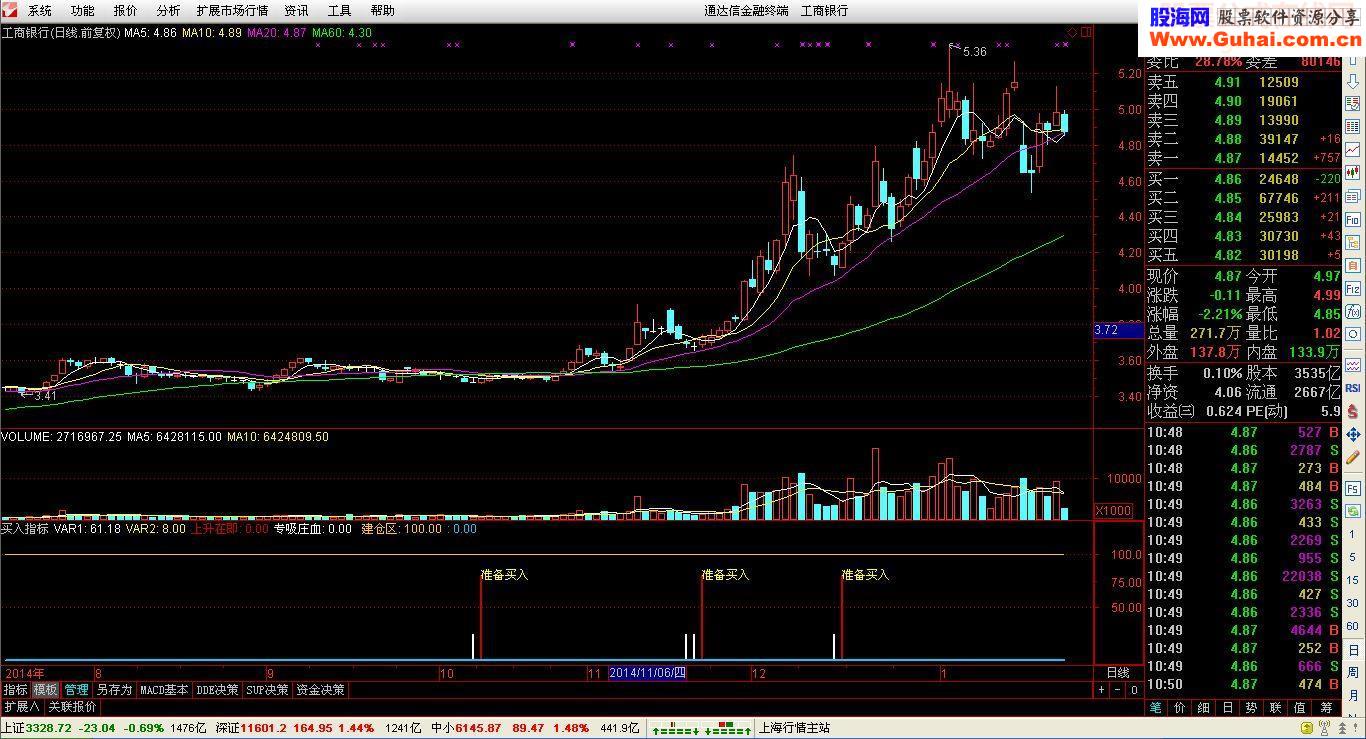Image resolution: width=1366 pixels, height=739 pixels.
Task: Choose the DDE决策 template
Action: pyautogui.click(x=217, y=690)
